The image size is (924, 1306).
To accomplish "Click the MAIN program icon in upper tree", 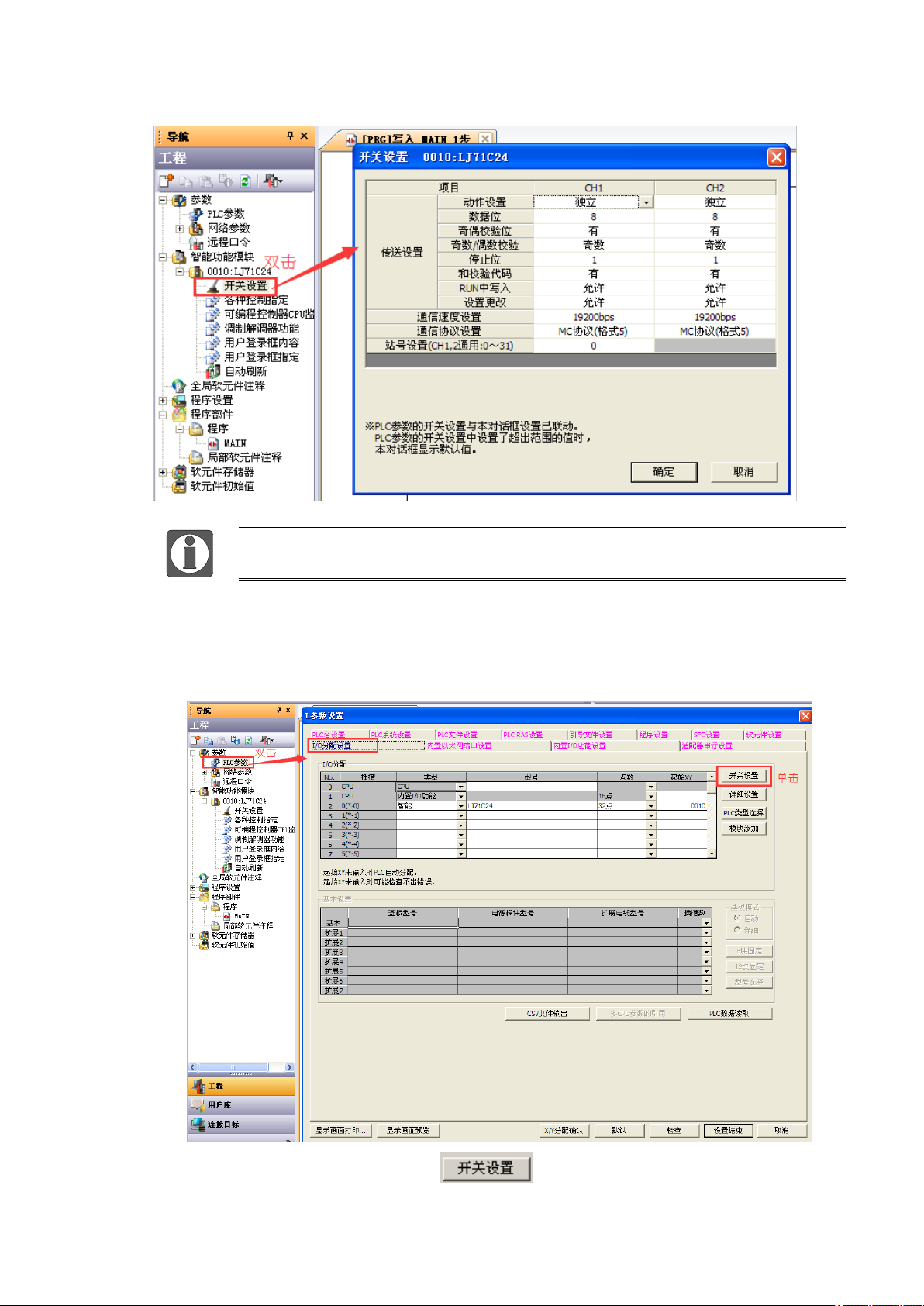I will [x=213, y=443].
